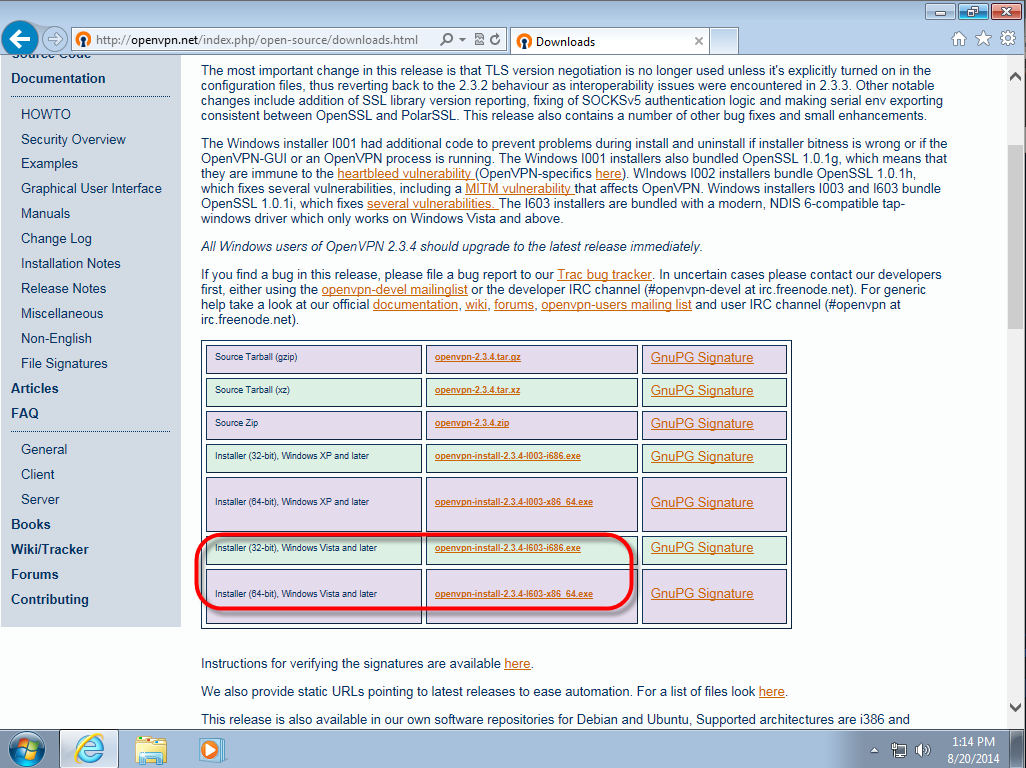Click the browser Forward arrow button
The width and height of the screenshot is (1026, 768).
pos(55,39)
